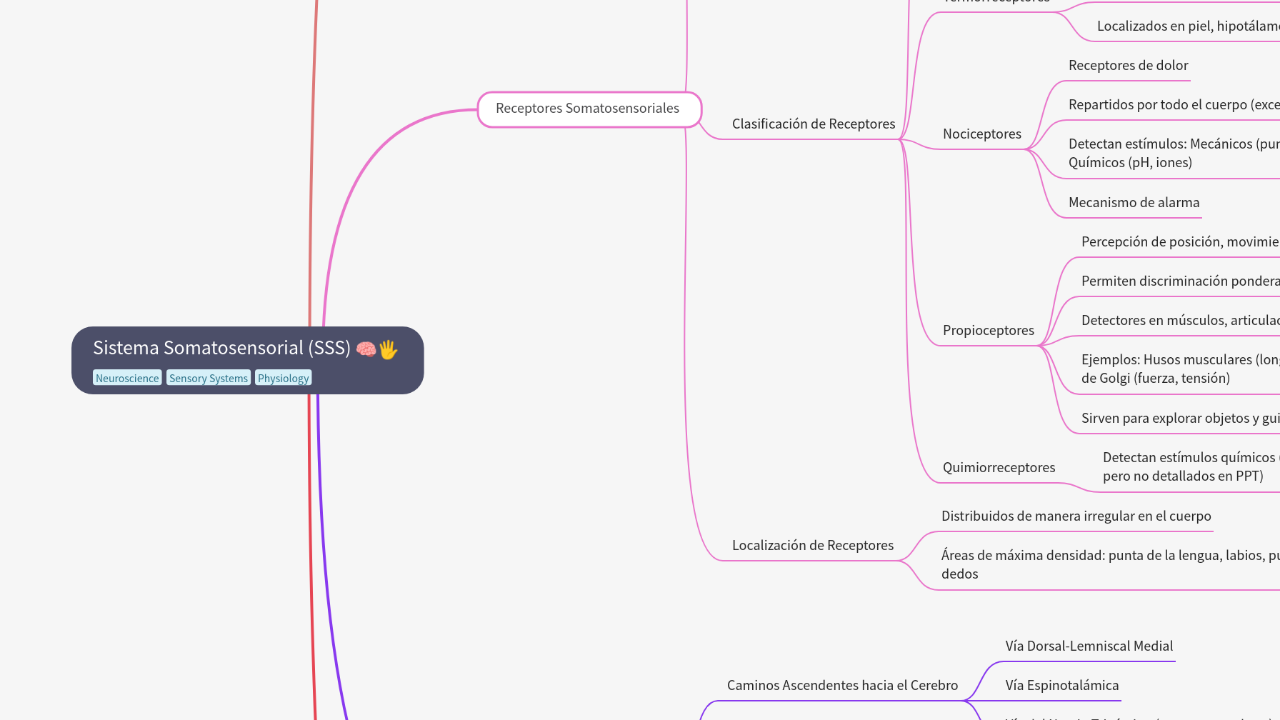
Task: Select Distribuidos de manera irregular text node
Action: 1075,517
